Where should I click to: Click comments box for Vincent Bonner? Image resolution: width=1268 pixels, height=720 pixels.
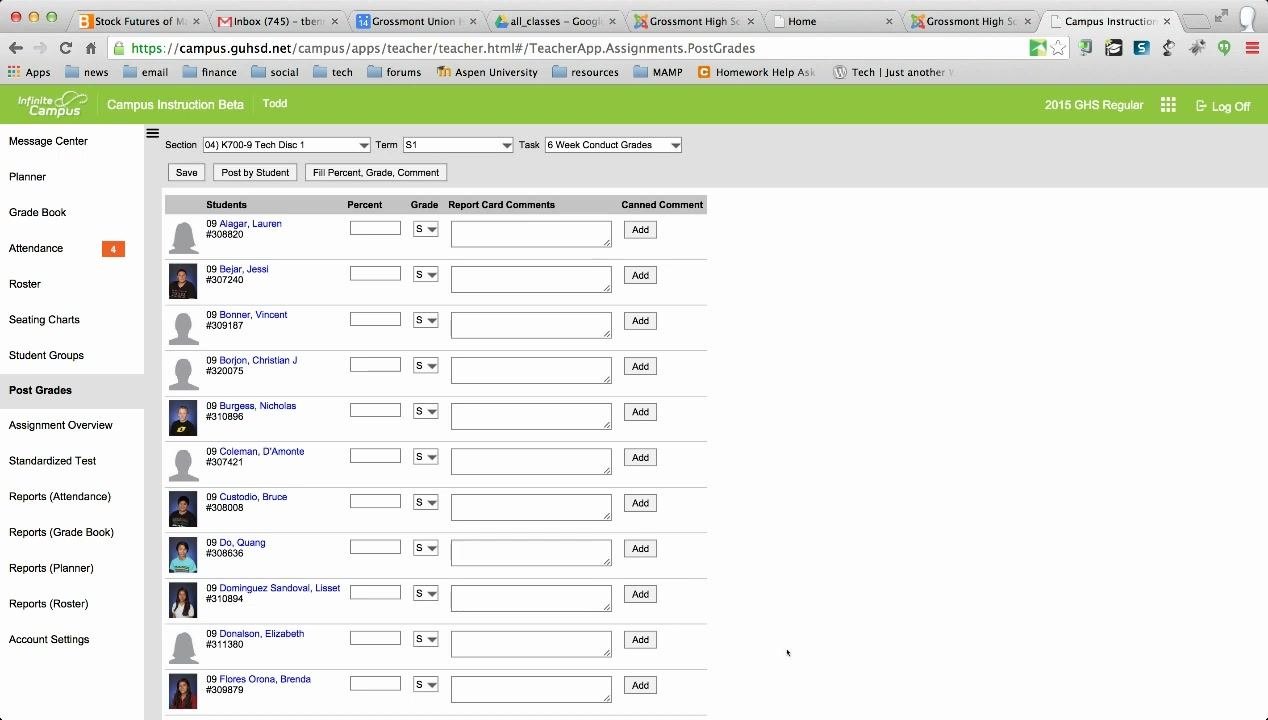point(531,325)
